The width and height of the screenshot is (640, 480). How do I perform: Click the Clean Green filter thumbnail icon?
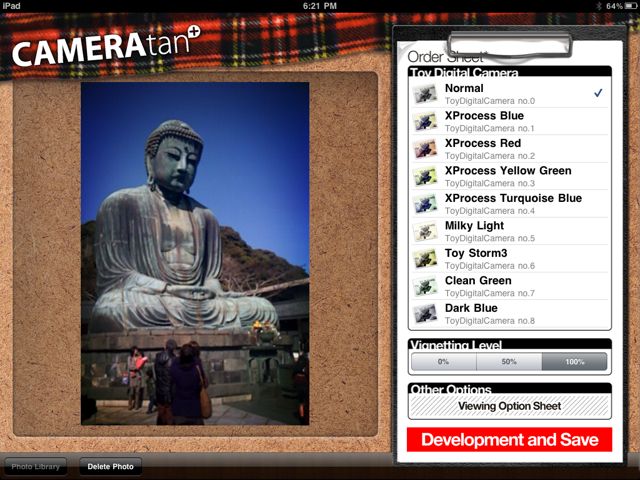[425, 286]
